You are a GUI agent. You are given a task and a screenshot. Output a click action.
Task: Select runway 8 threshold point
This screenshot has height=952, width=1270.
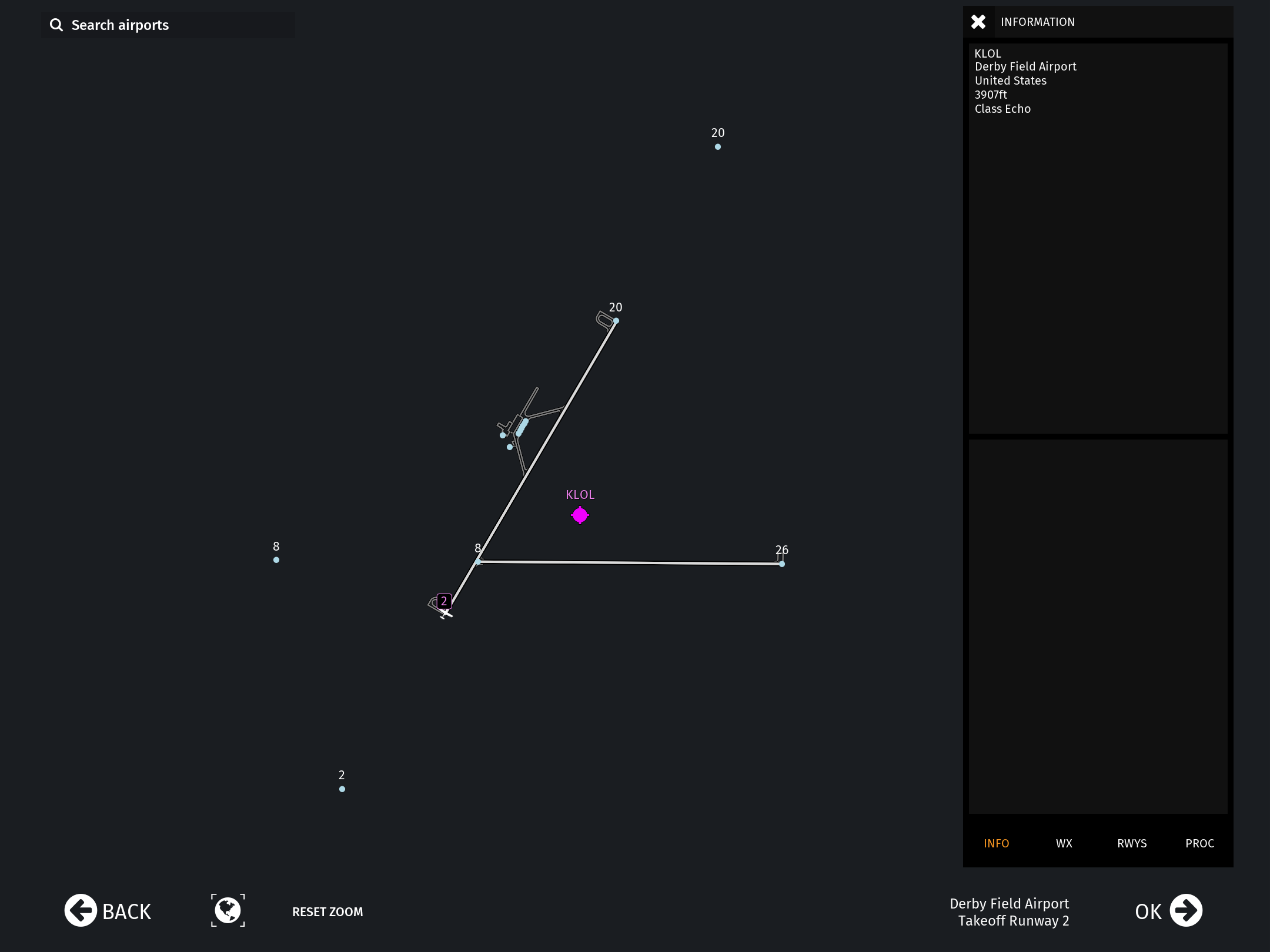478,562
